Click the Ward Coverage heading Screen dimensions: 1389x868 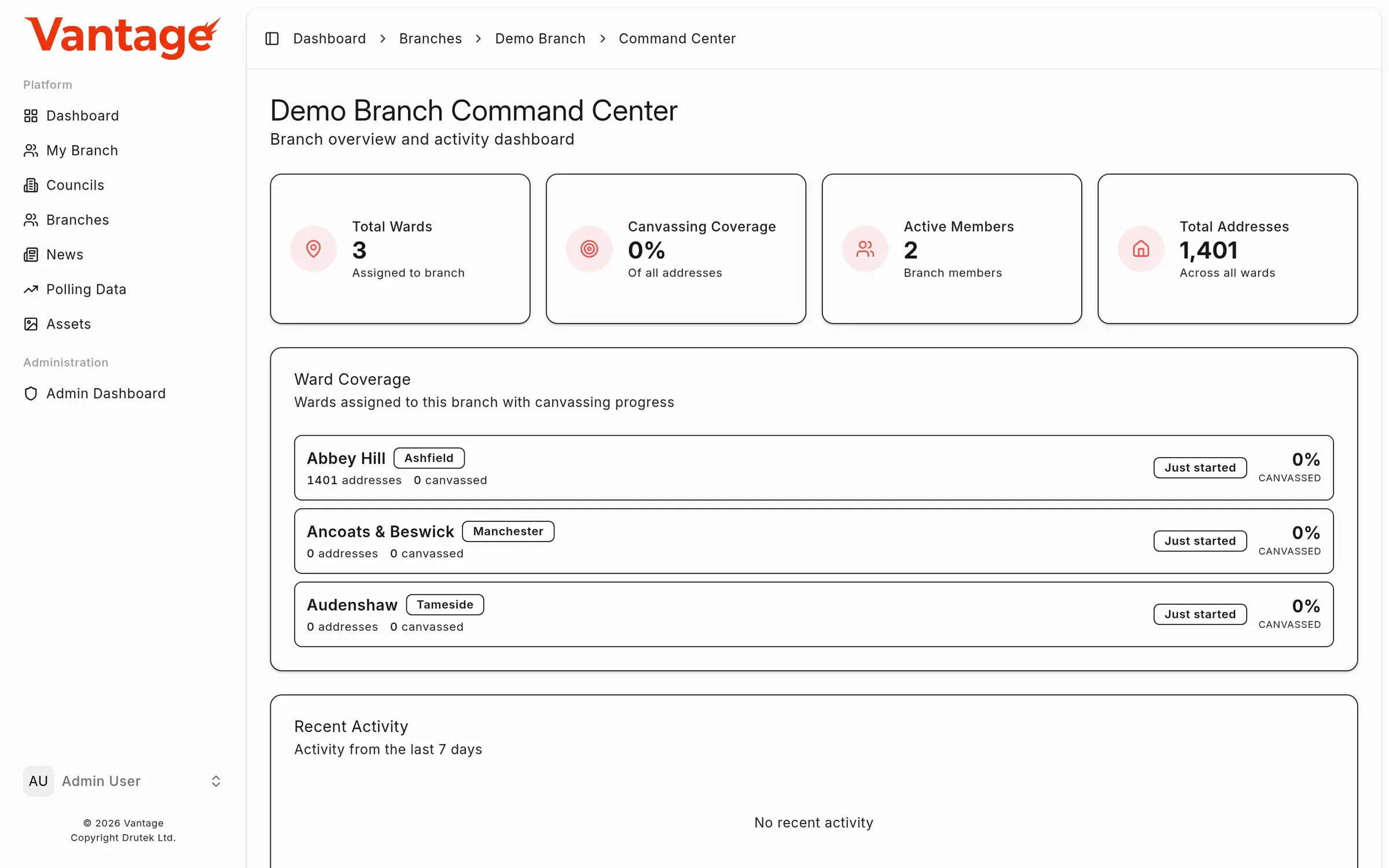point(352,379)
